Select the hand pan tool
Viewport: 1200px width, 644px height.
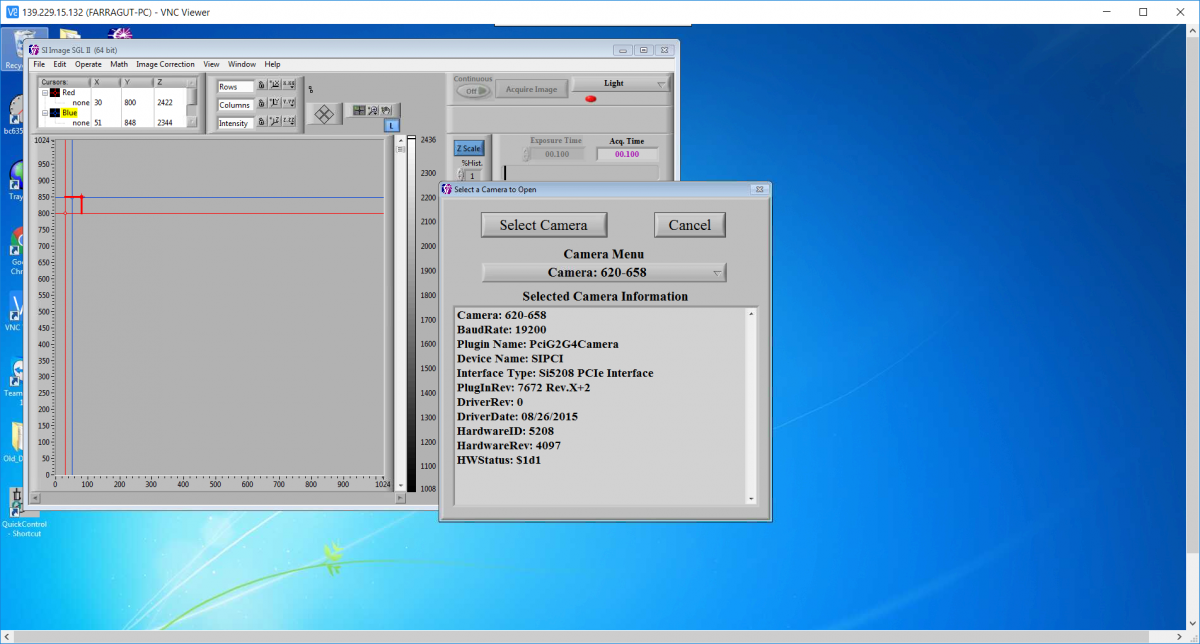coord(386,110)
